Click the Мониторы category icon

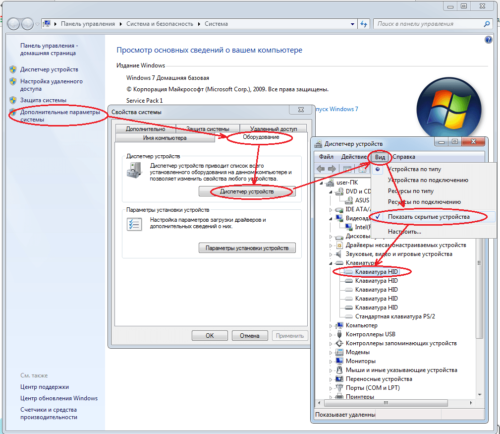[339, 361]
